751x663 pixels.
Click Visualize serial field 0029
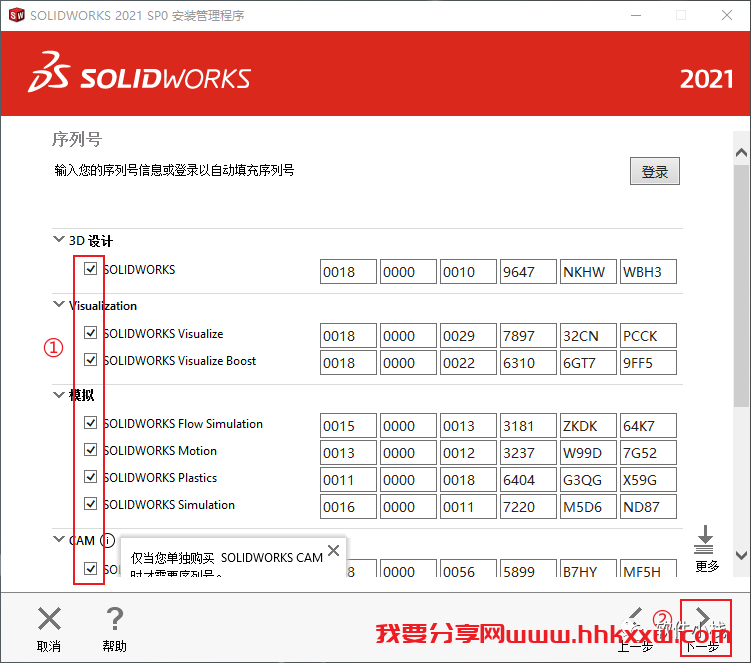(x=468, y=335)
